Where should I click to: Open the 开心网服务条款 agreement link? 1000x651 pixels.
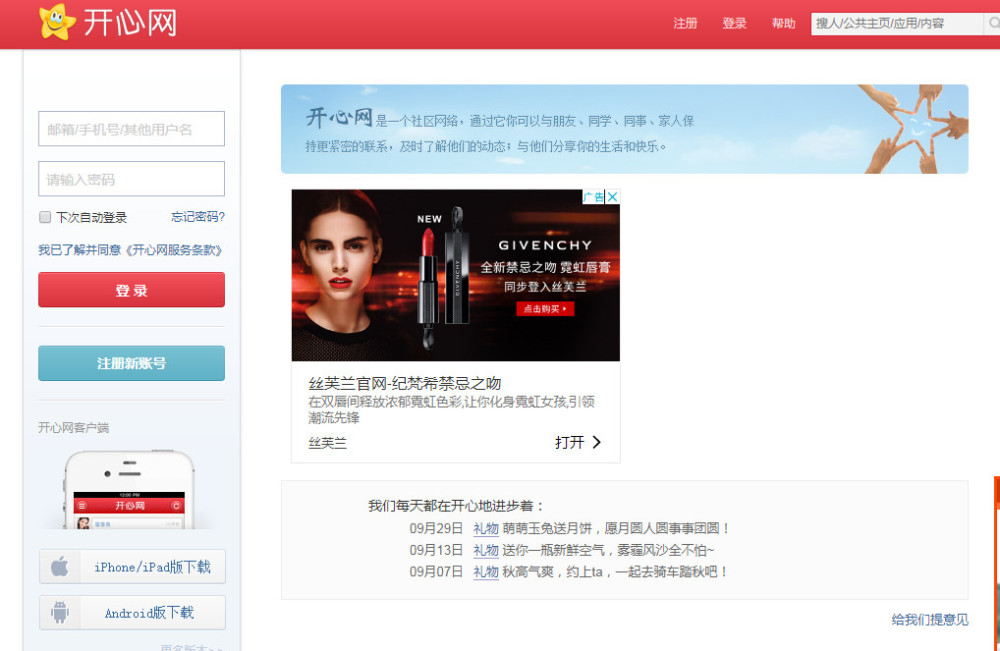coord(130,250)
